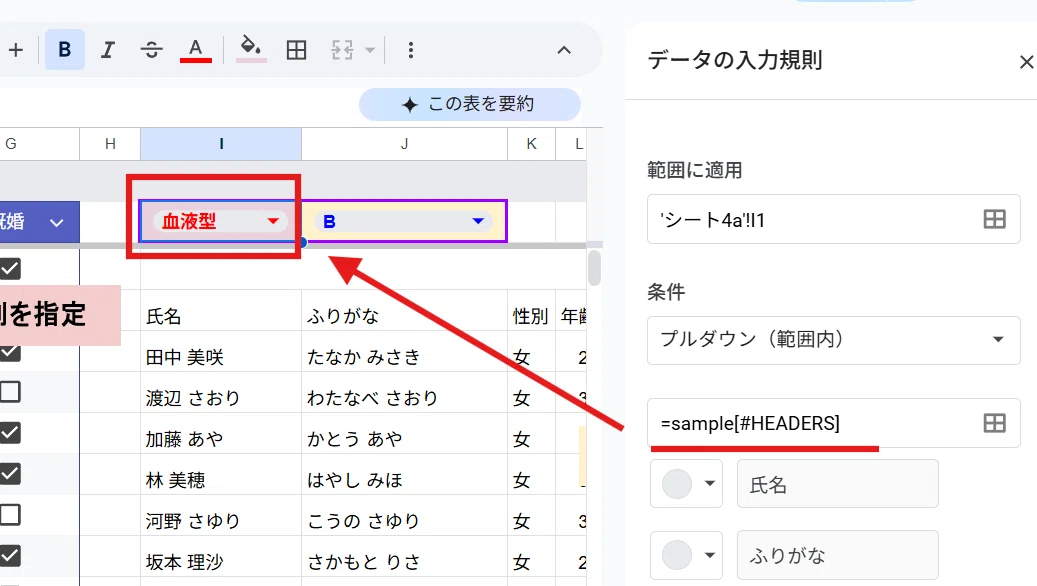The width and height of the screenshot is (1037, 586).
Task: Open the fill color bucket tool
Action: (251, 48)
